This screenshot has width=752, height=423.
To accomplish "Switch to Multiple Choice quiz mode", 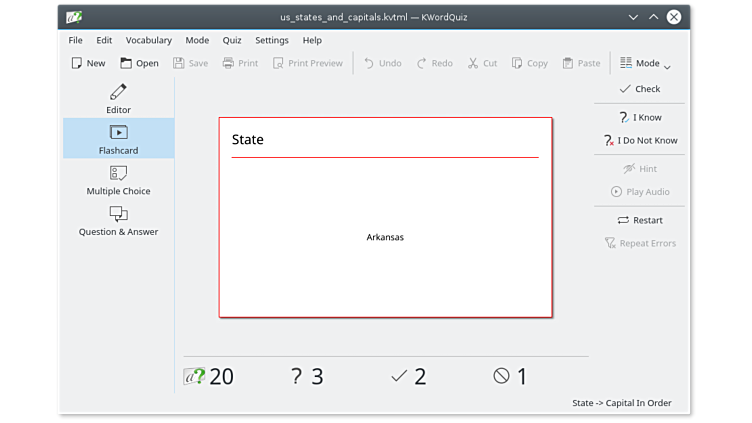I will 118,180.
